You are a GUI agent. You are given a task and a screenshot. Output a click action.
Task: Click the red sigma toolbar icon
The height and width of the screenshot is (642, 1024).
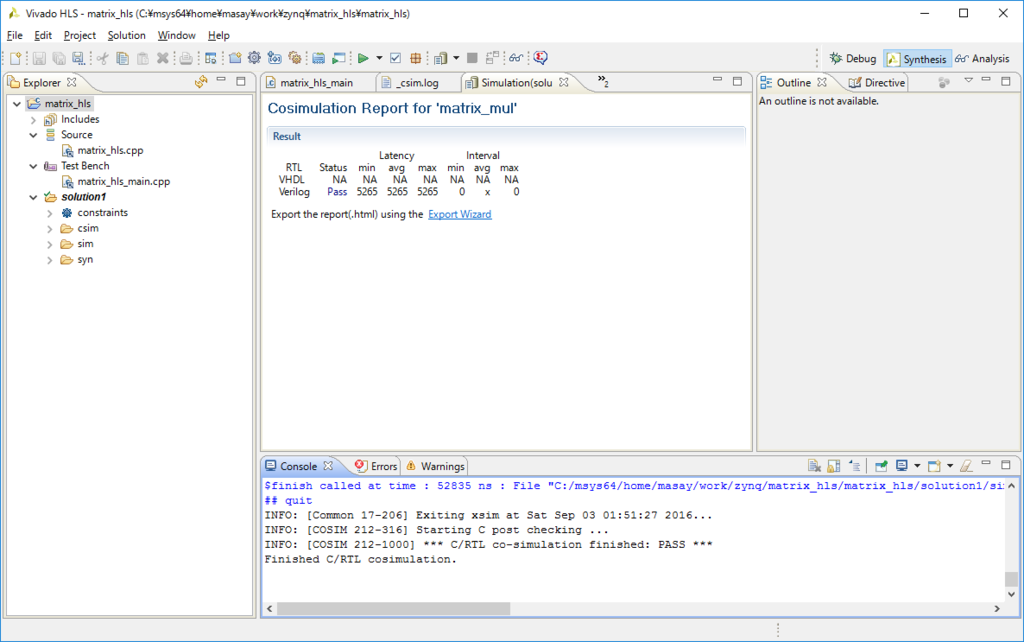pyautogui.click(x=540, y=58)
